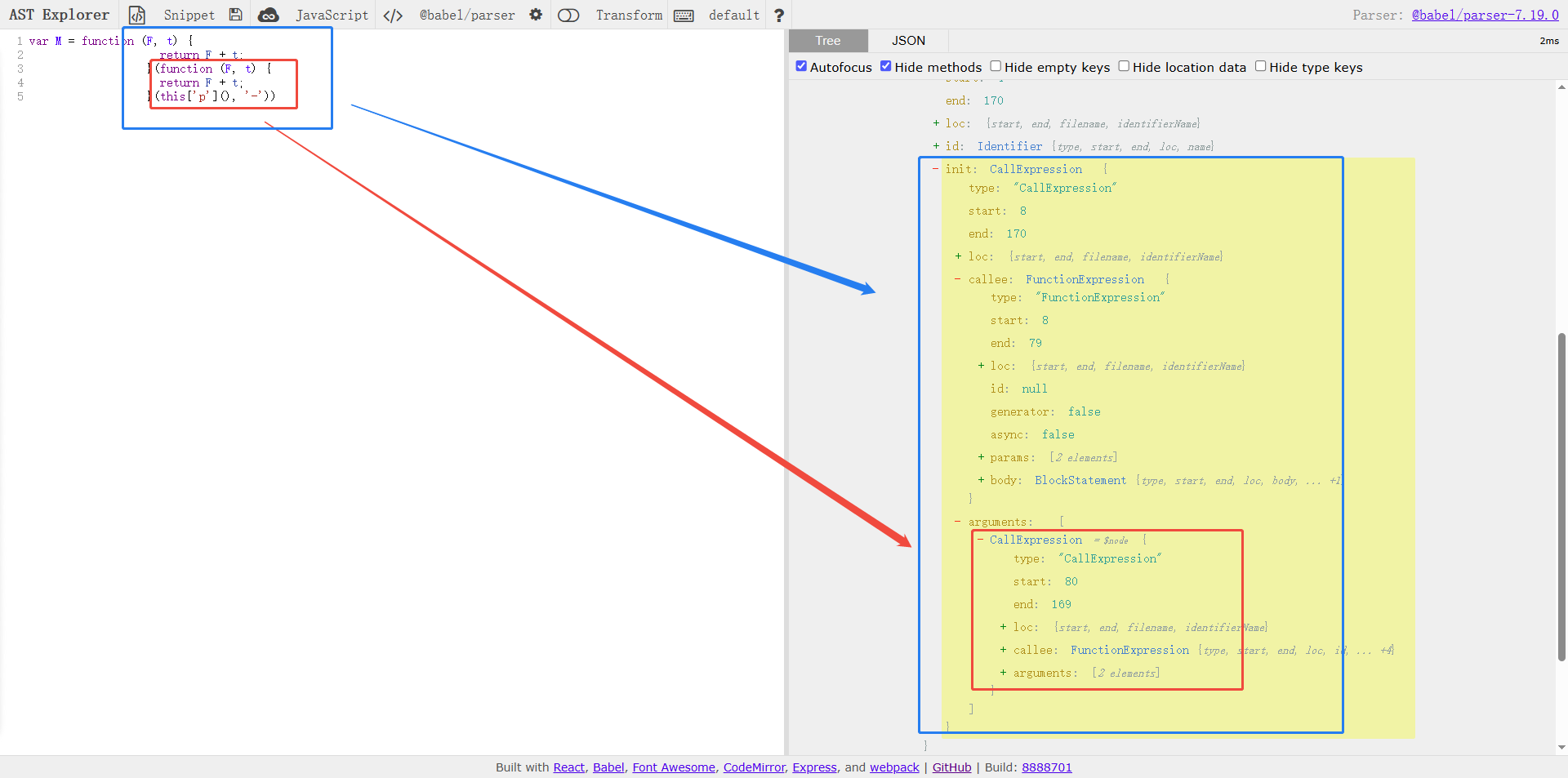The height and width of the screenshot is (778, 1568).
Task: Collapse the callee FunctionExpression node
Action: click(x=957, y=279)
